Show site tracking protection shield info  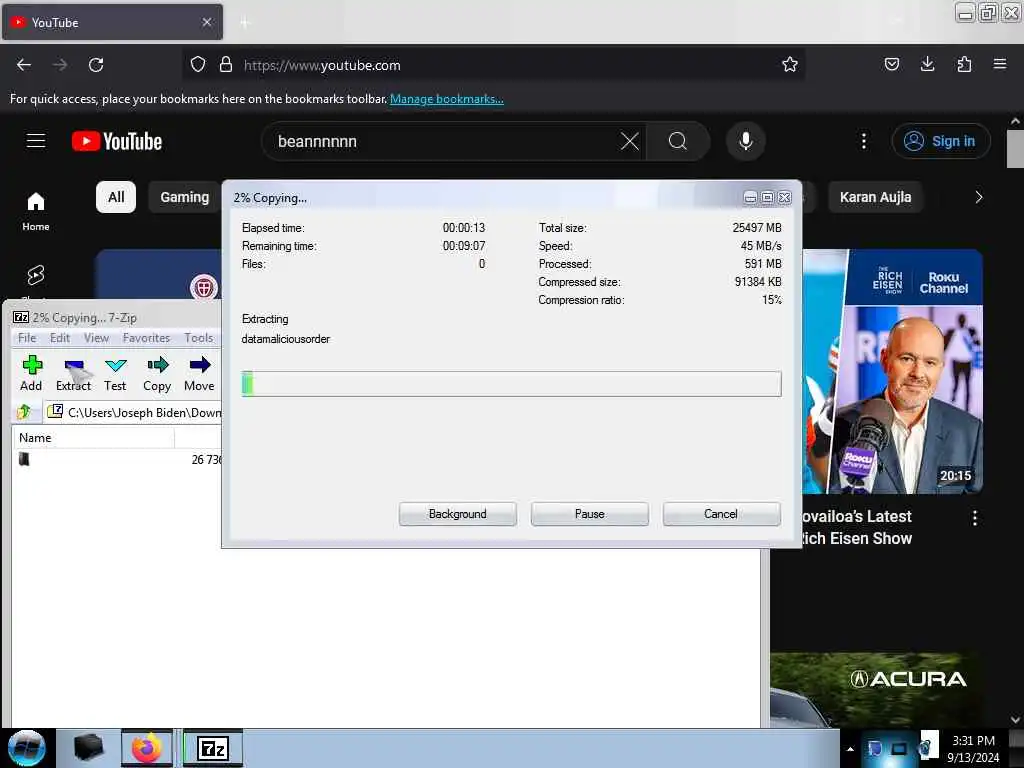click(198, 64)
